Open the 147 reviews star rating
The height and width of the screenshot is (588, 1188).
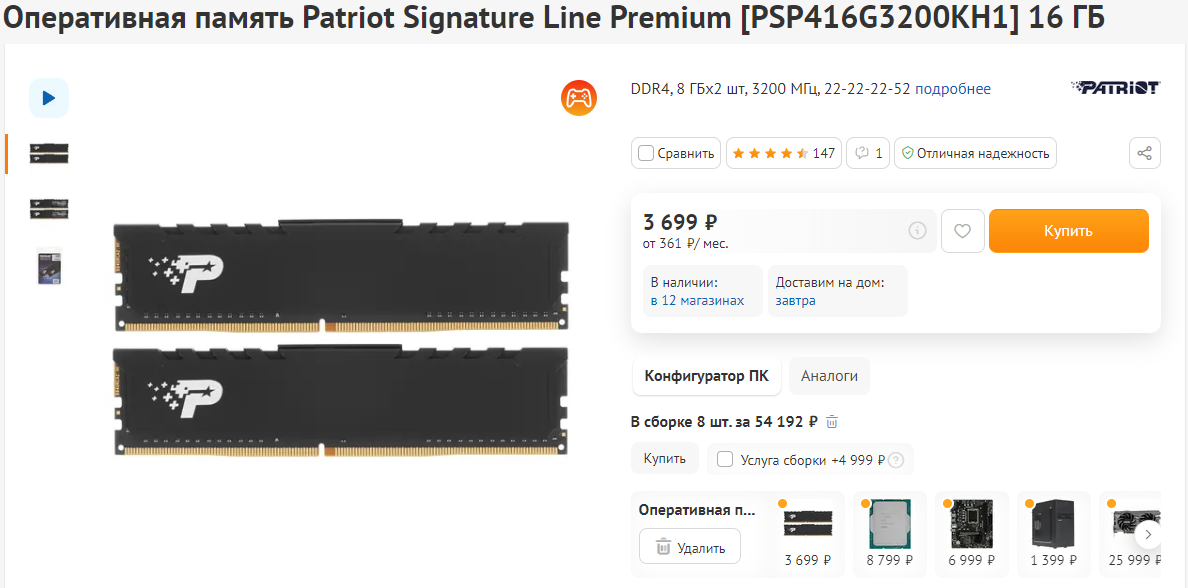783,153
